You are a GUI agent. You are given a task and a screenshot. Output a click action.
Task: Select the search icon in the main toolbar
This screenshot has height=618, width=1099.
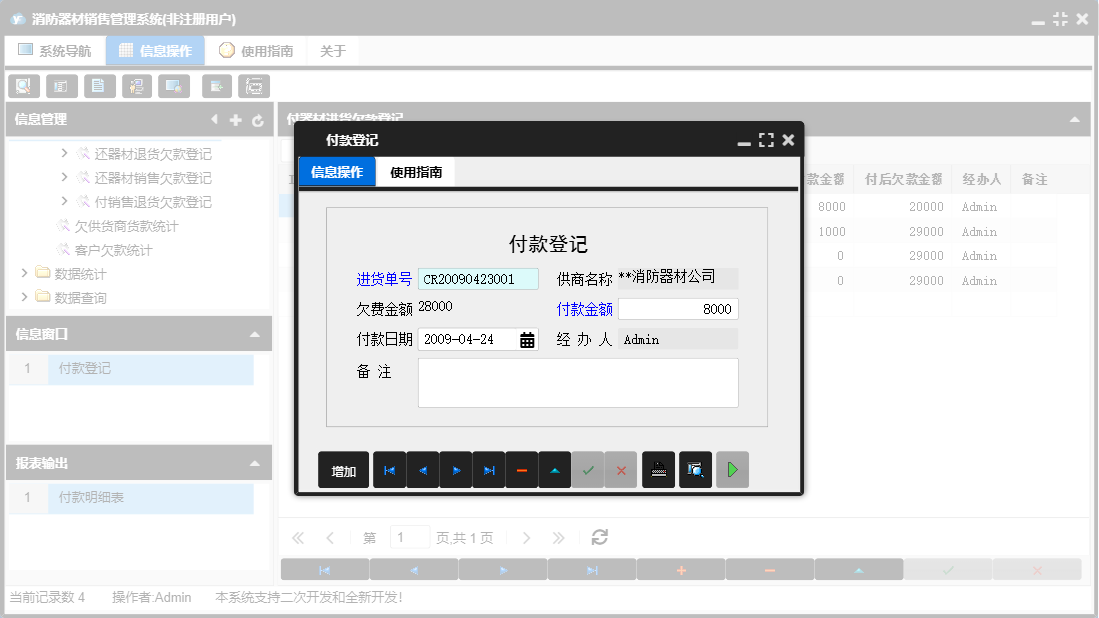[x=23, y=86]
